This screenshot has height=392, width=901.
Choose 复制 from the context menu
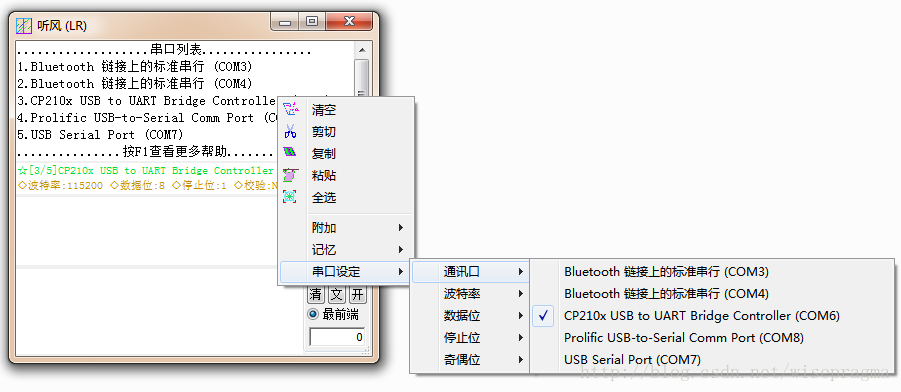pos(346,153)
